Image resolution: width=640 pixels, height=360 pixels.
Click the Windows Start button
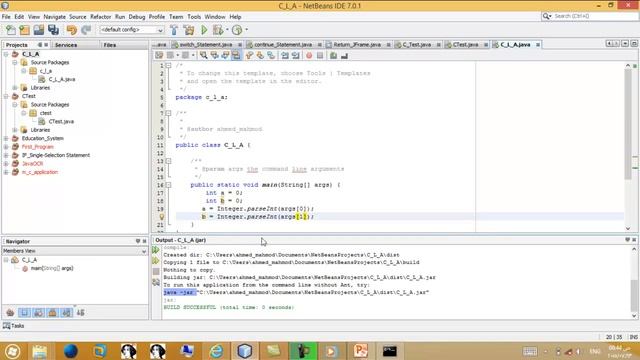(12, 351)
